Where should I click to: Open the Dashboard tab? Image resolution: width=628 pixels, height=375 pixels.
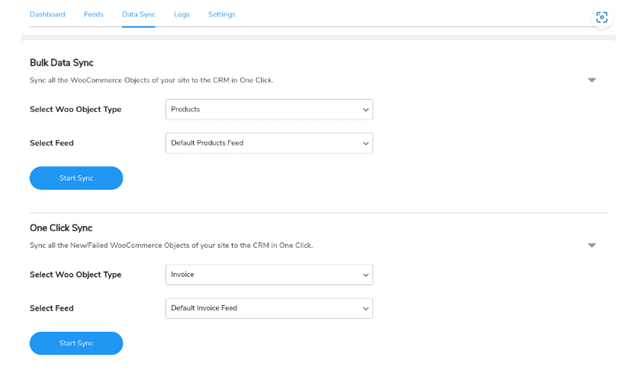click(x=47, y=14)
